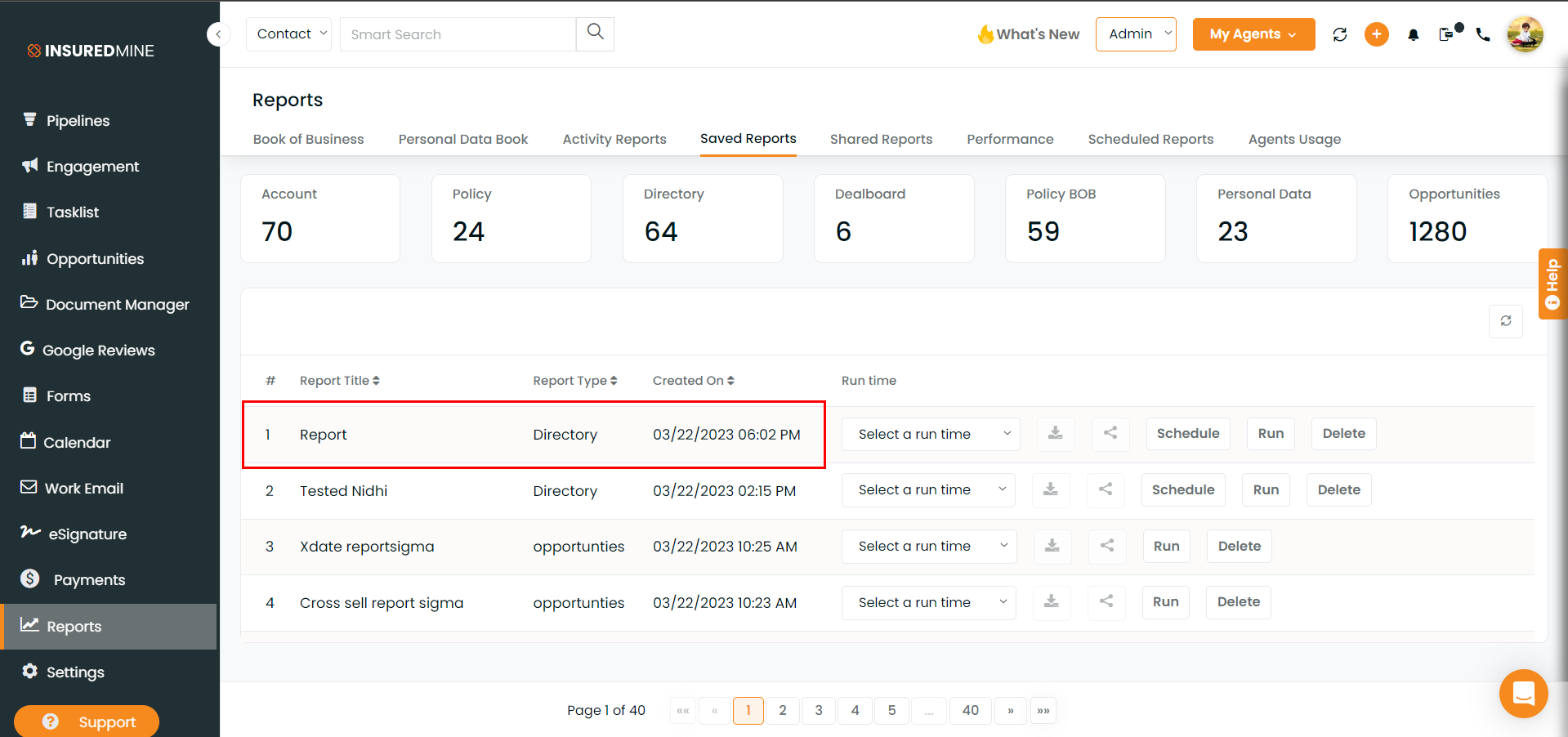Click the refresh icon in top bar
The image size is (1568, 737).
pyautogui.click(x=1340, y=34)
